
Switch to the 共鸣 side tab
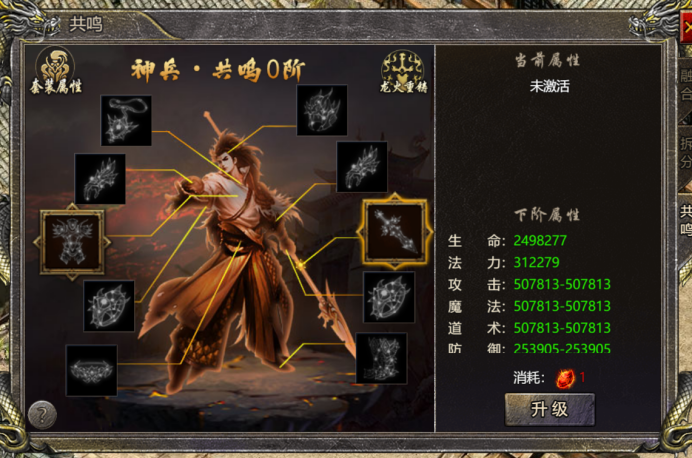pos(685,220)
